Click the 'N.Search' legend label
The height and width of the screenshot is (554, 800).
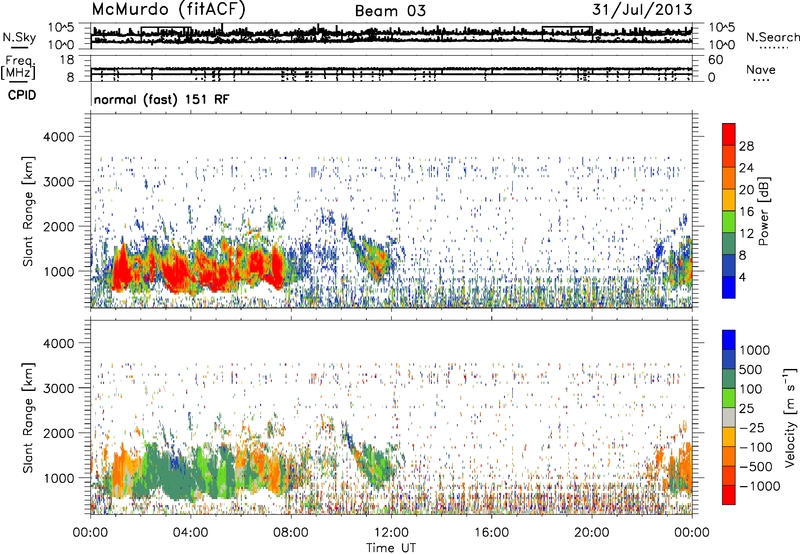coord(772,37)
